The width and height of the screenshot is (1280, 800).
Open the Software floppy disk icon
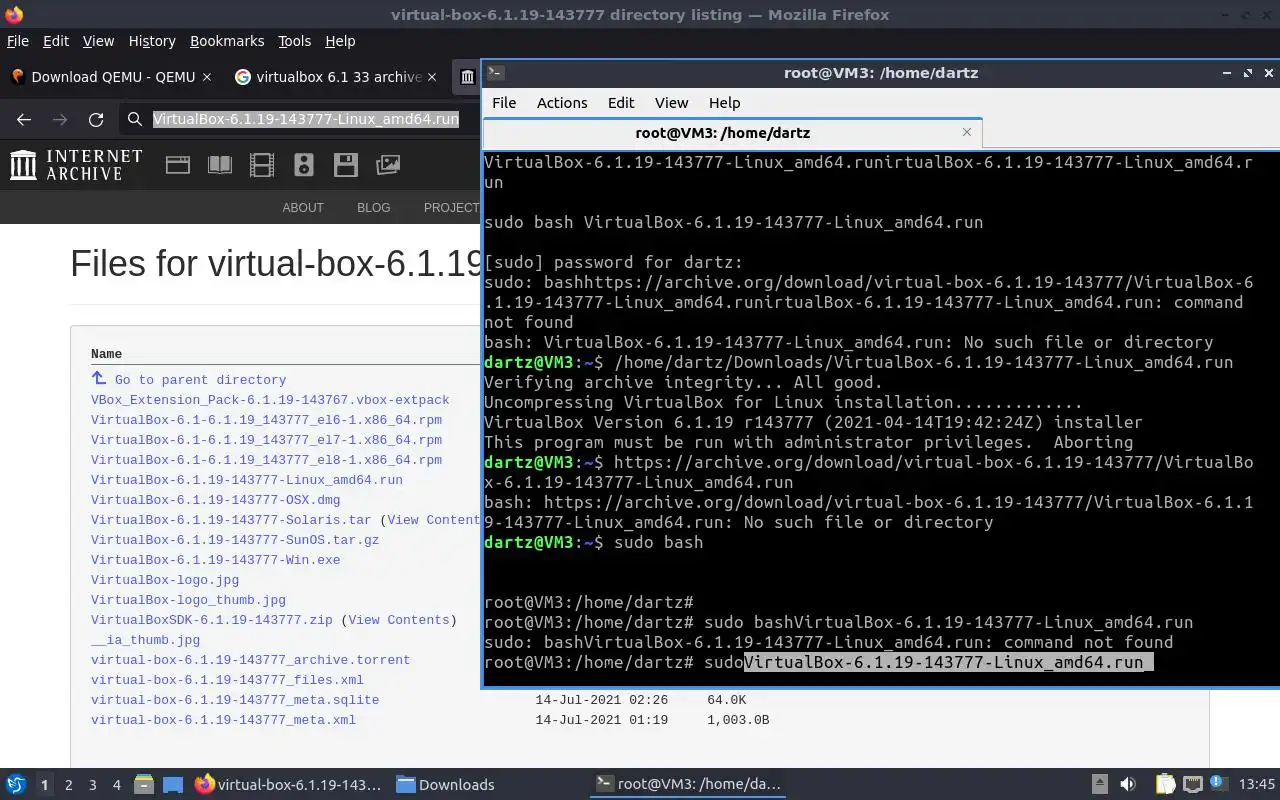(x=346, y=165)
